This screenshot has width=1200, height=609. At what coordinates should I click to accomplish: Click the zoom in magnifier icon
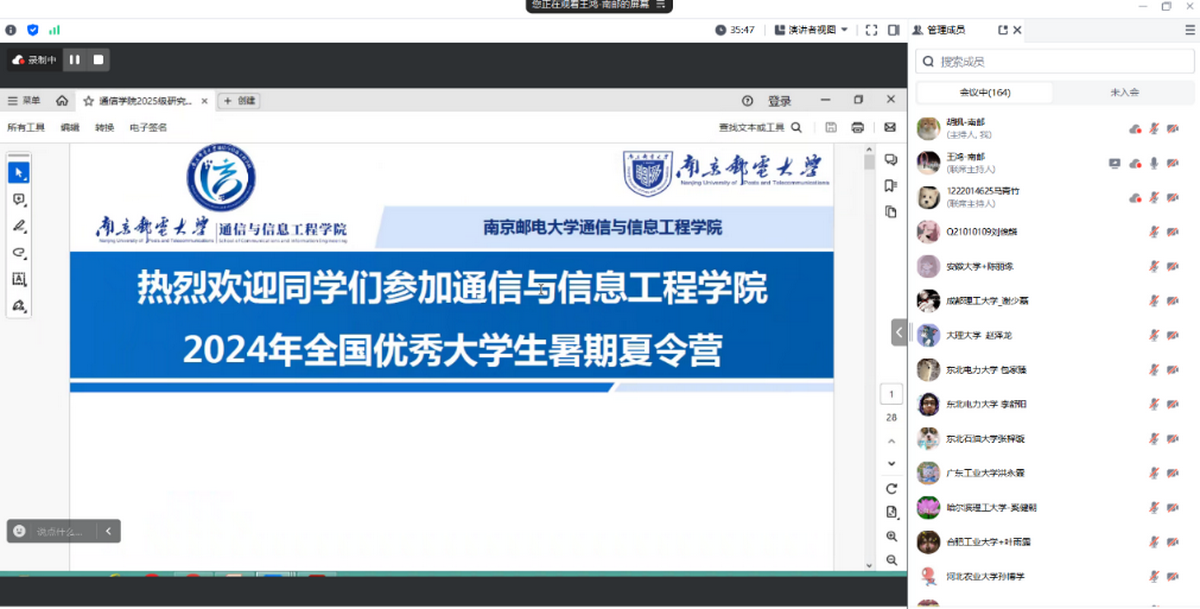coord(891,536)
